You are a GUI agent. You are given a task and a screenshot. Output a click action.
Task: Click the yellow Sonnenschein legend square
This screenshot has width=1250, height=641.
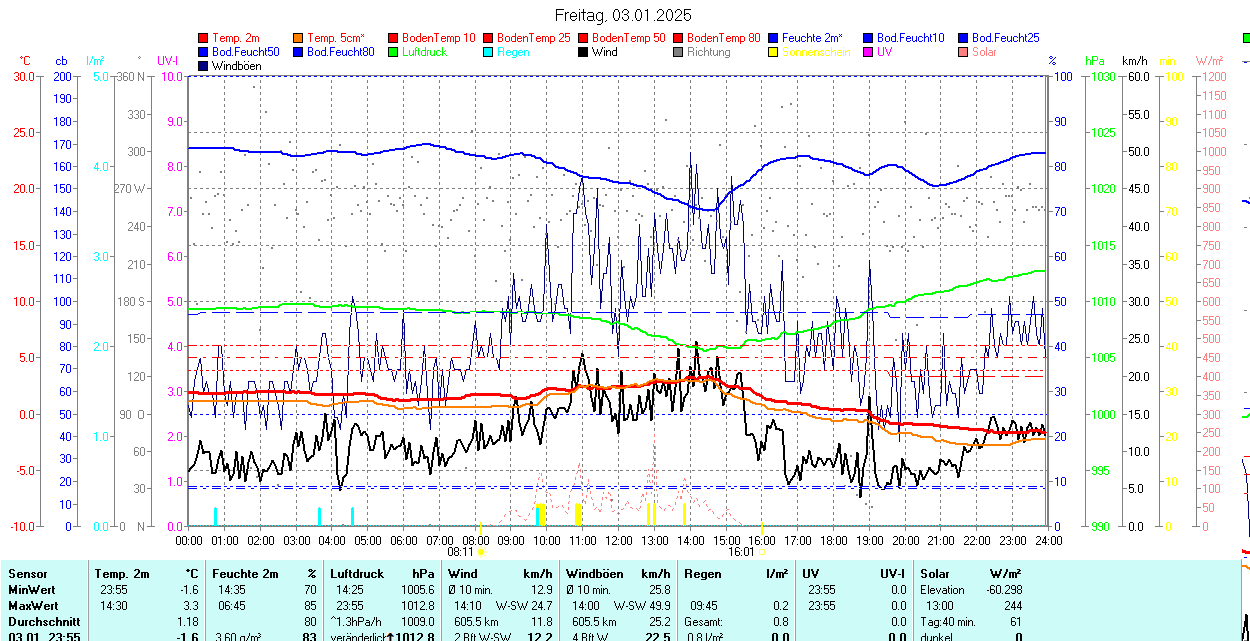774,52
